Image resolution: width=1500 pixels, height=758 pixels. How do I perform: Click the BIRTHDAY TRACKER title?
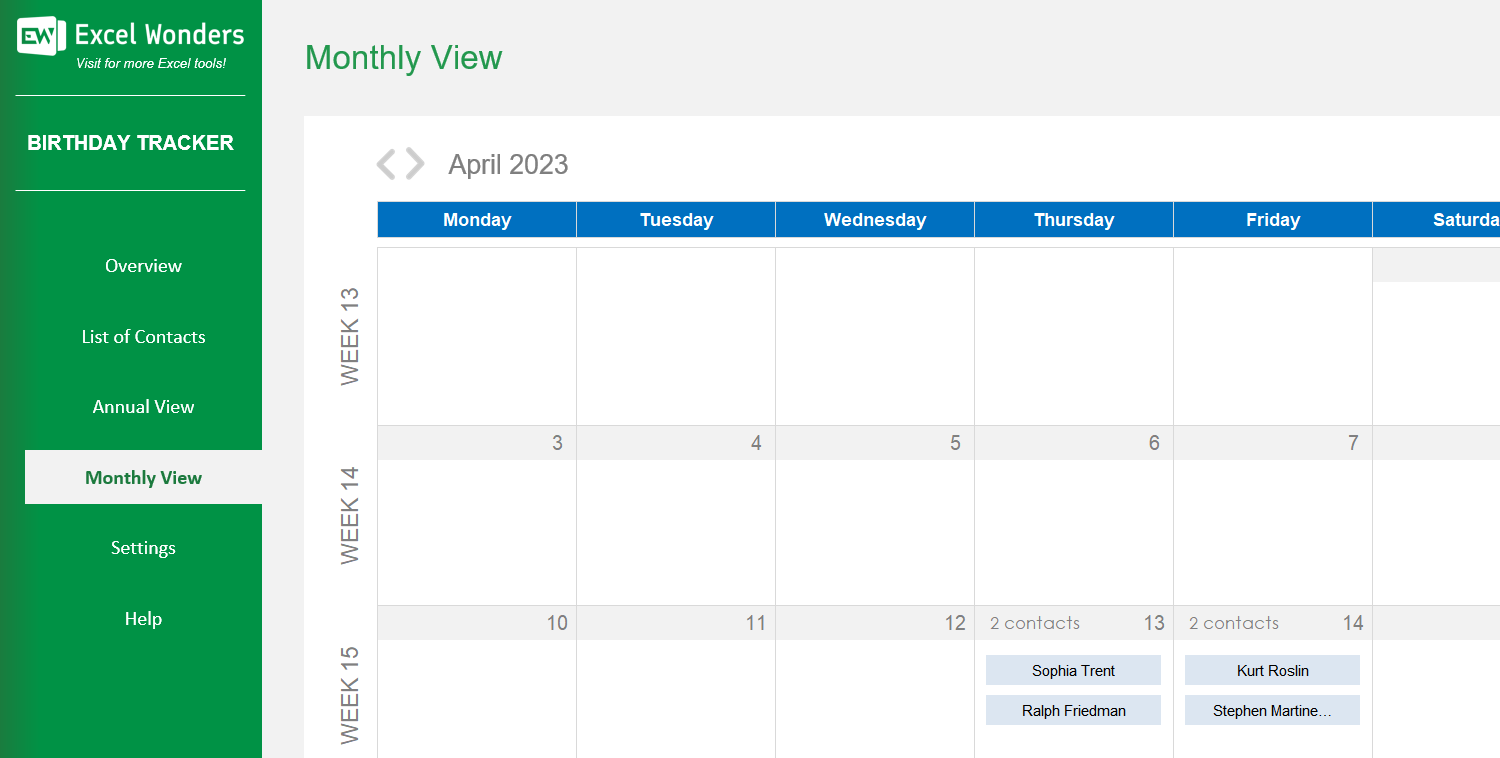pyautogui.click(x=131, y=142)
